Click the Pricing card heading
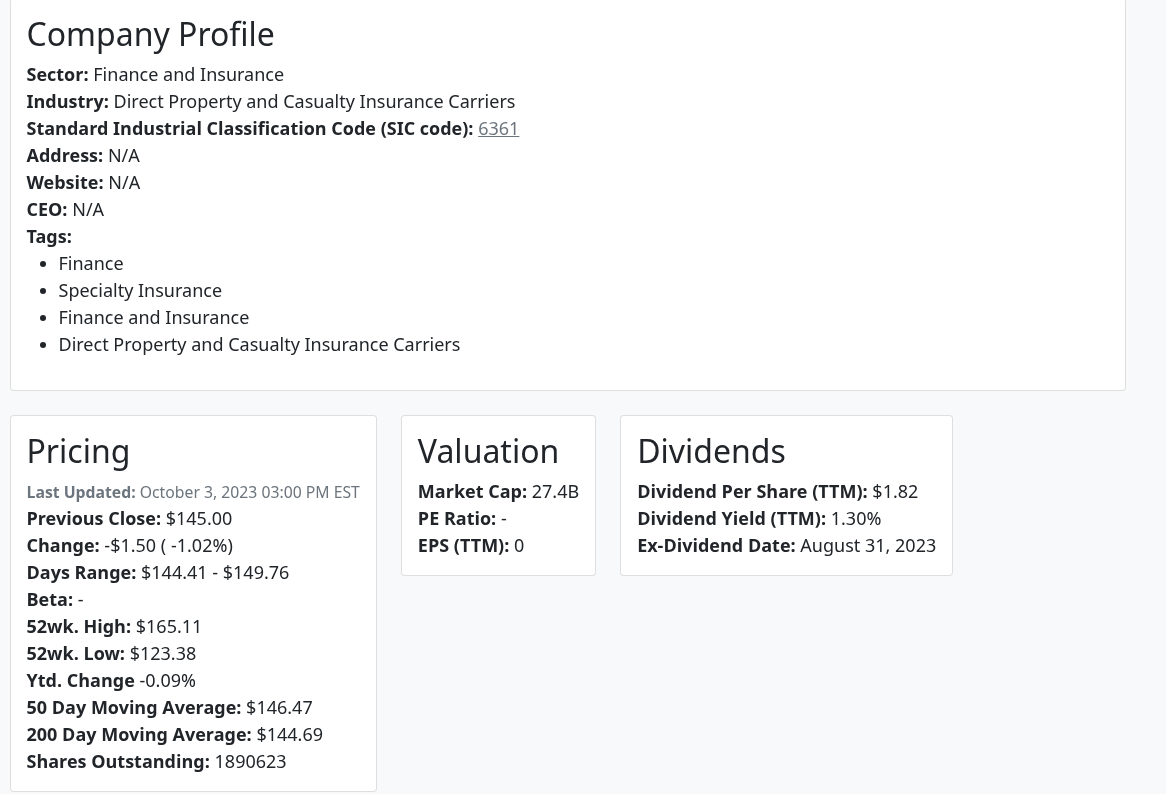 78,451
